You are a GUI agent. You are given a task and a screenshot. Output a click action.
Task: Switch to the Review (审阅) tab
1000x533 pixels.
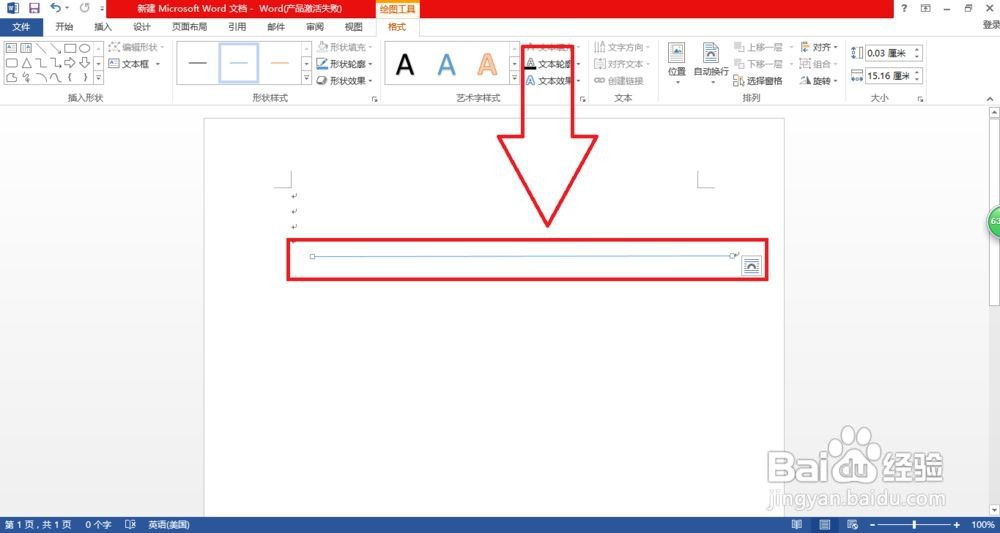click(314, 27)
